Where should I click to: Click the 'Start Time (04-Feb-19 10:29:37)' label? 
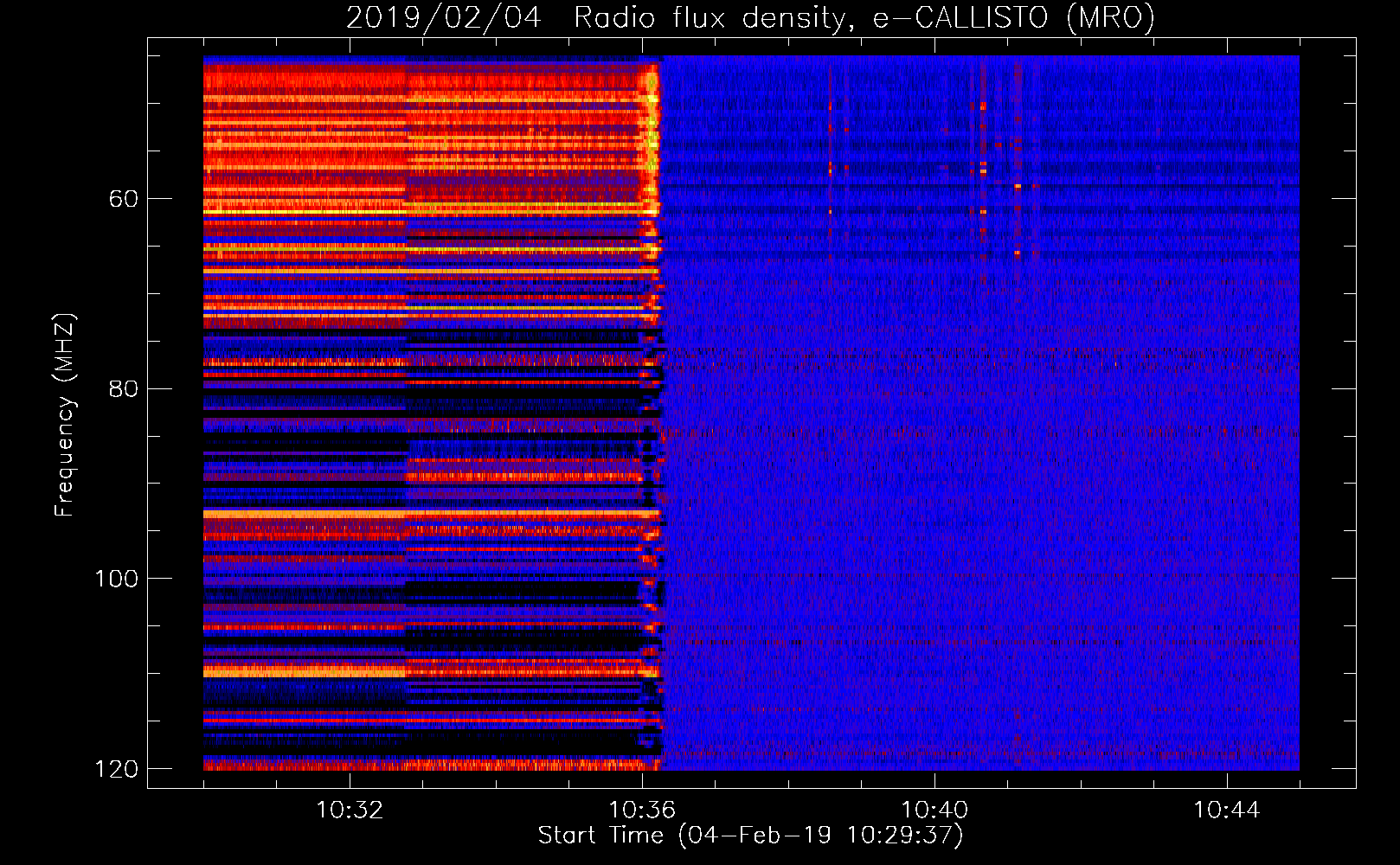(750, 836)
